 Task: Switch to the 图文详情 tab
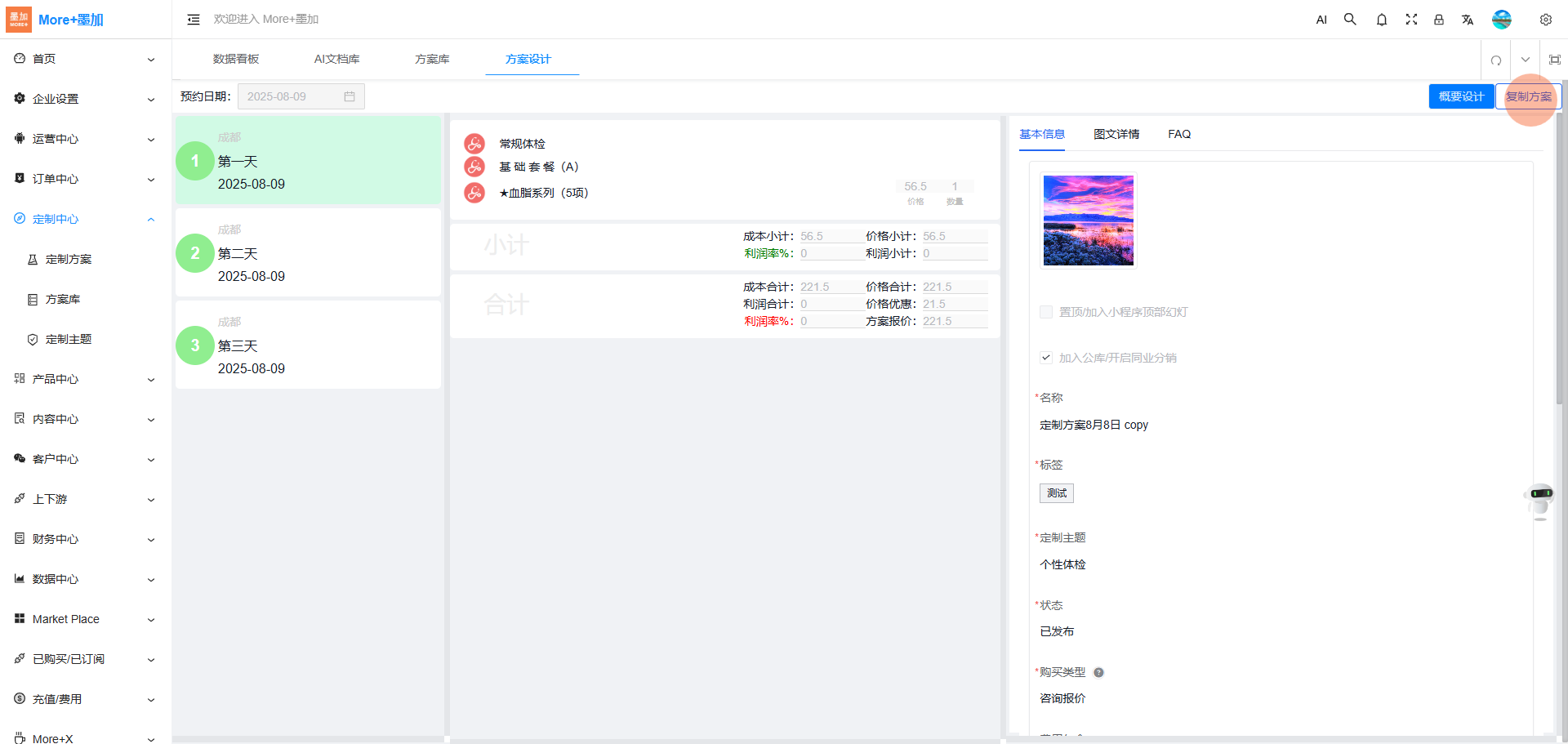click(x=1116, y=134)
